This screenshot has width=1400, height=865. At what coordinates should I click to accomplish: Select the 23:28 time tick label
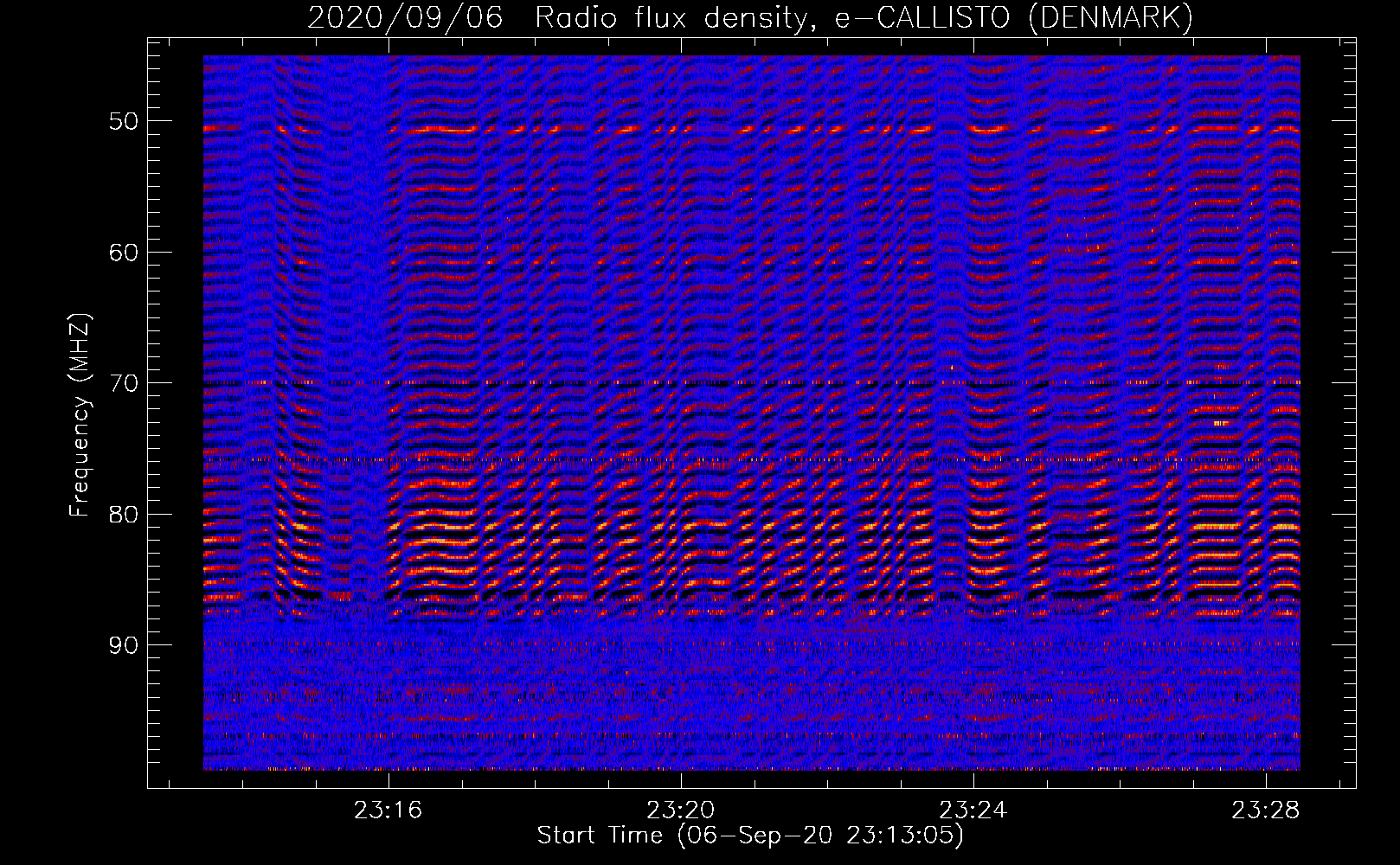click(x=1266, y=811)
